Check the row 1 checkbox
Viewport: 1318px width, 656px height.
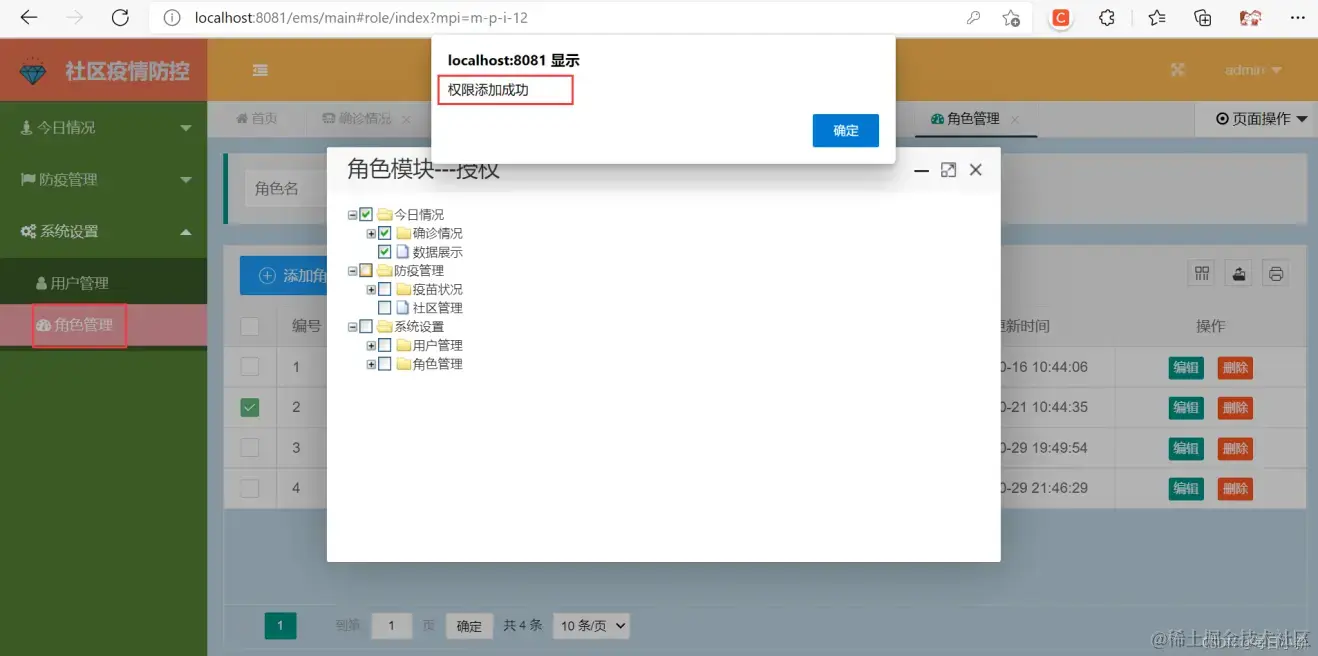pos(250,367)
